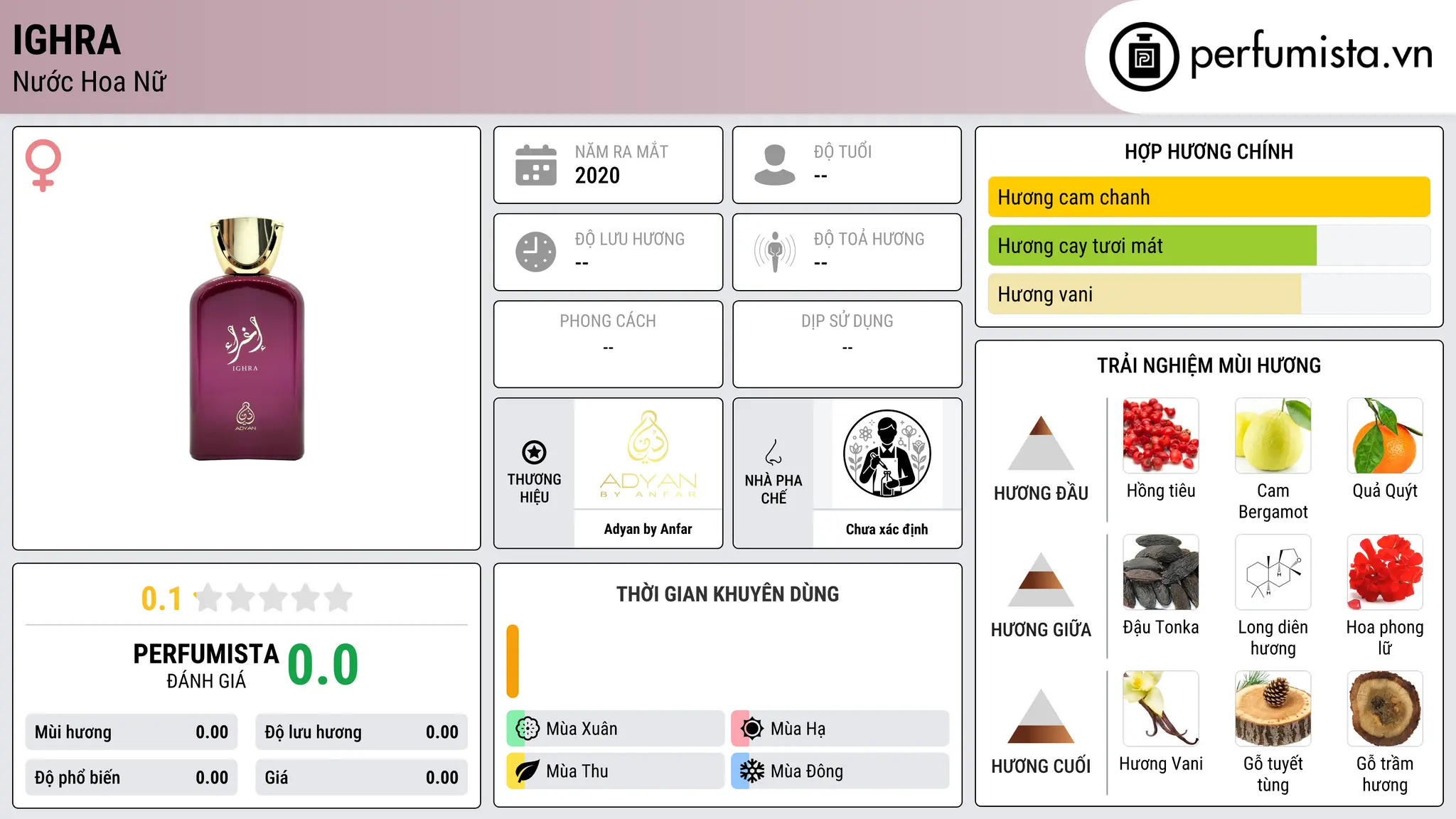Open the Quả Quýt note image
The width and height of the screenshot is (1456, 819).
[x=1385, y=436]
